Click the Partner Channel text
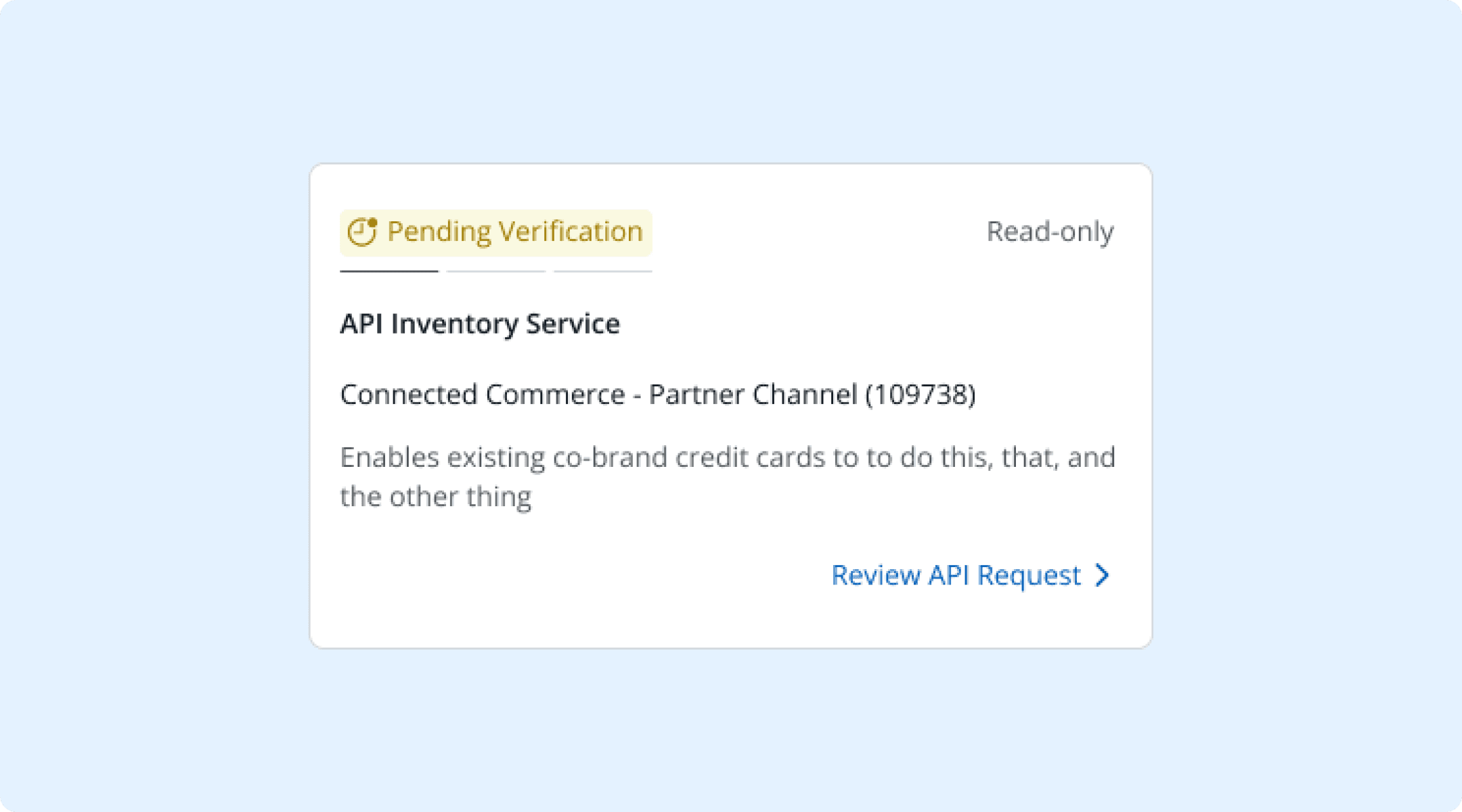Image resolution: width=1462 pixels, height=812 pixels. click(753, 394)
